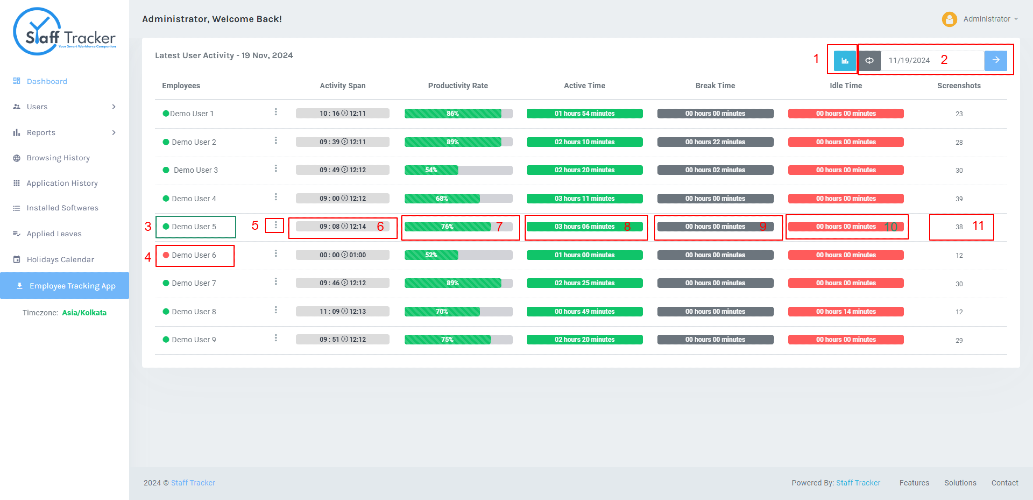The height and width of the screenshot is (500, 1033).
Task: Open Browsing History from sidebar
Action: point(58,158)
